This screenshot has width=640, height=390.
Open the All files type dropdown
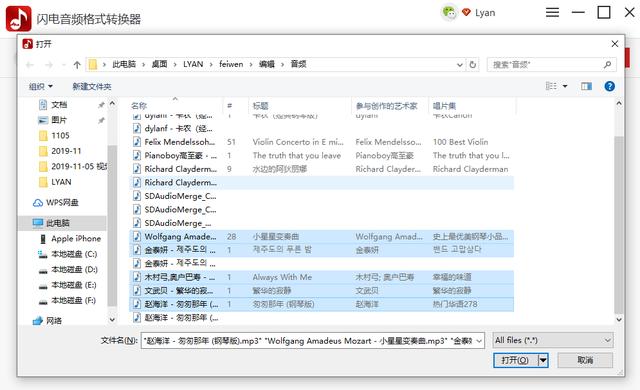coord(553,340)
